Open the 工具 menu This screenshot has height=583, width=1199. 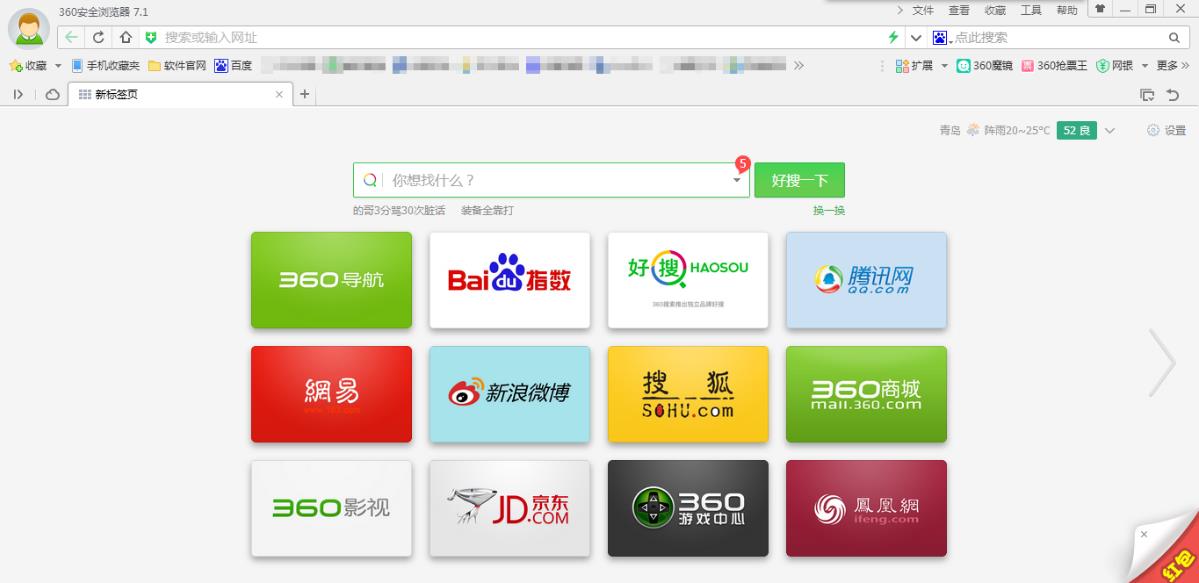1031,10
